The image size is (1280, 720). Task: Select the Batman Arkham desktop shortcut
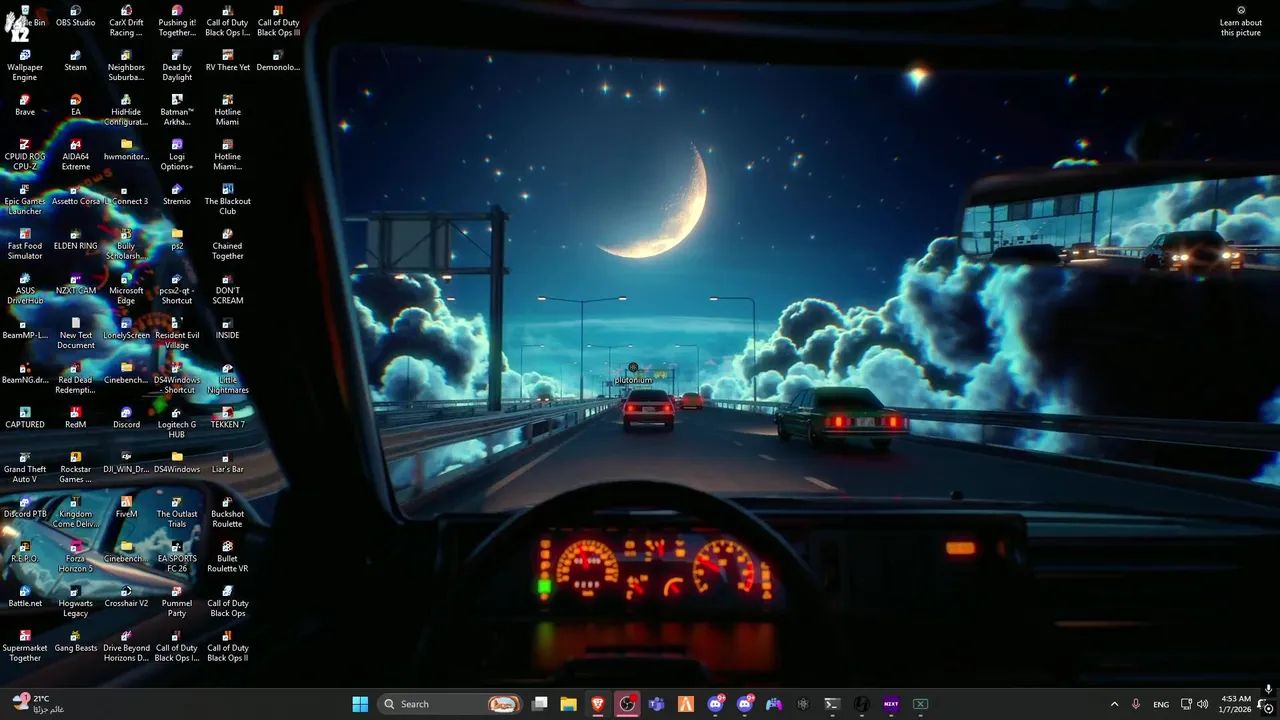pyautogui.click(x=177, y=111)
